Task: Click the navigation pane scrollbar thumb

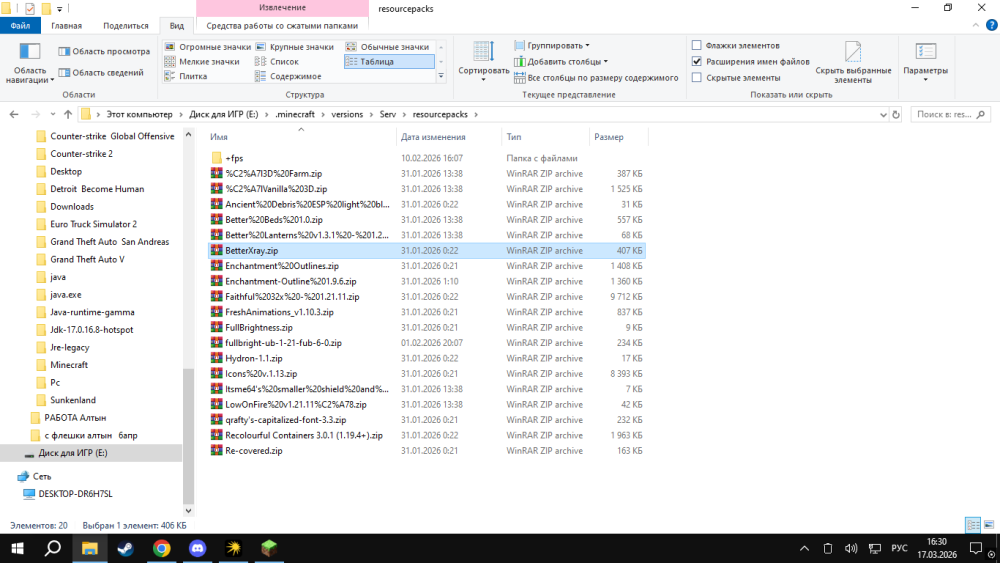Action: click(188, 436)
